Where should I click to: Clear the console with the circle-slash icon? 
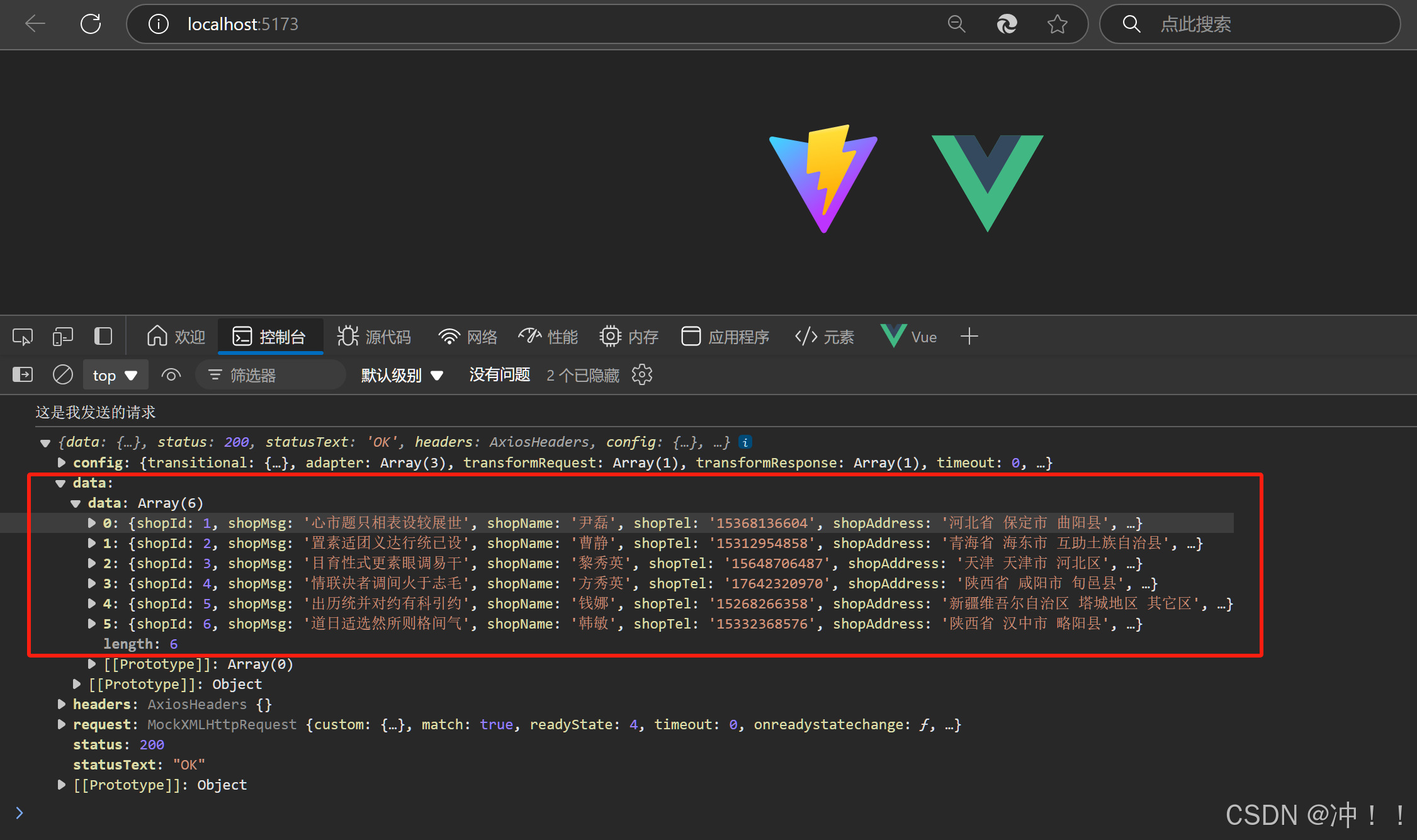pos(63,375)
